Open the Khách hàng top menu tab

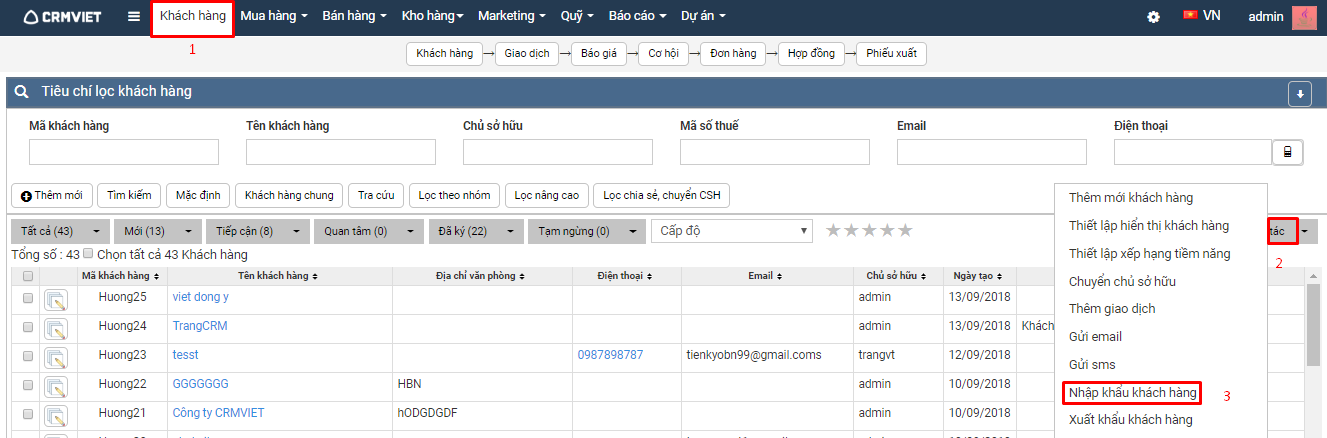(192, 16)
